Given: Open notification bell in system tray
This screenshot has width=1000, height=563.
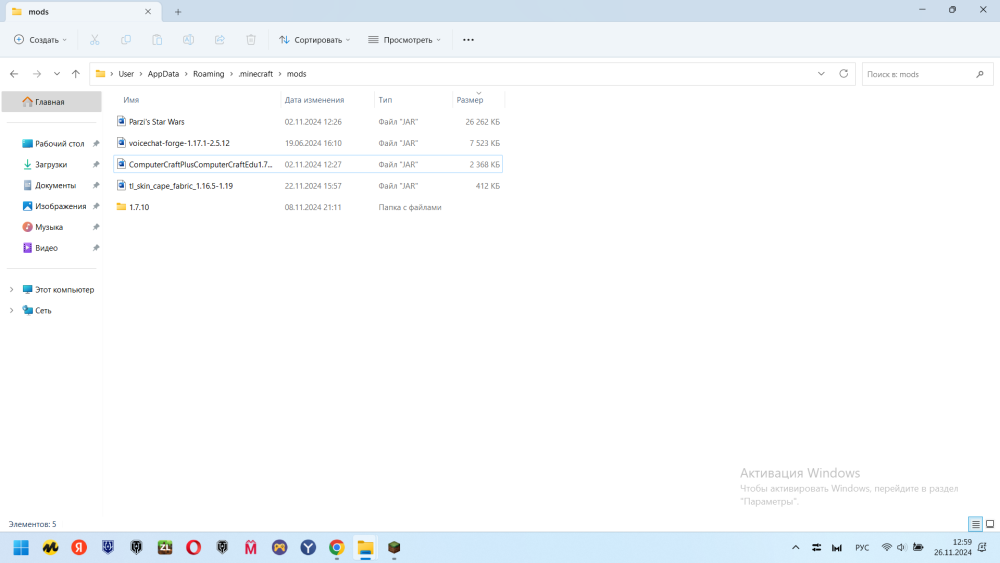Looking at the screenshot, I should click(982, 547).
